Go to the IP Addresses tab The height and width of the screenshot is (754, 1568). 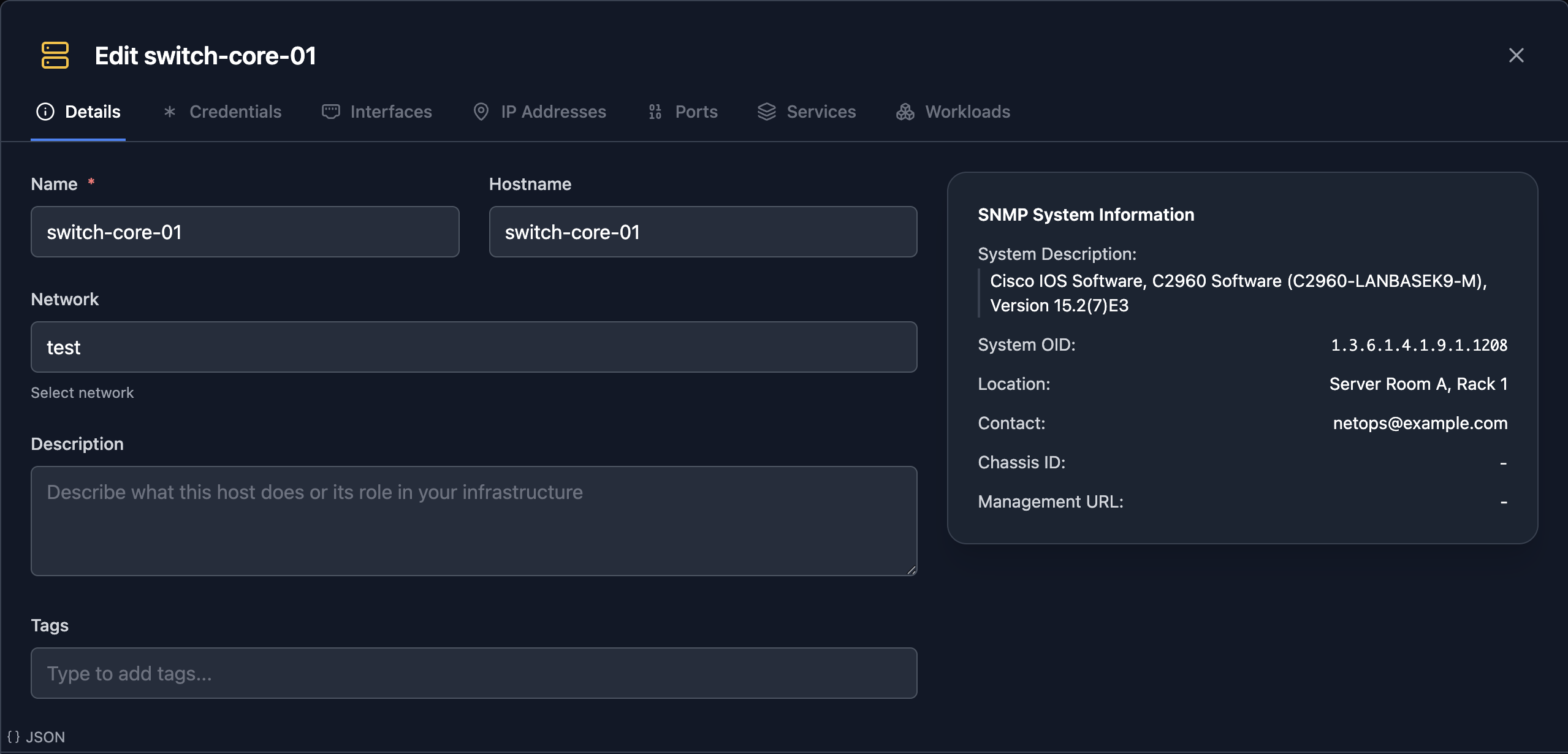point(540,112)
